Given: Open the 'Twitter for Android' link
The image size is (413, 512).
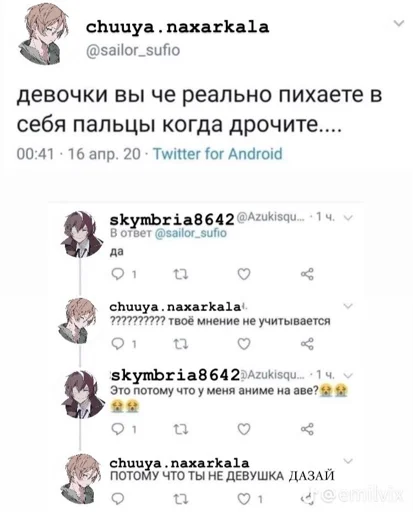Looking at the screenshot, I should pos(217,154).
